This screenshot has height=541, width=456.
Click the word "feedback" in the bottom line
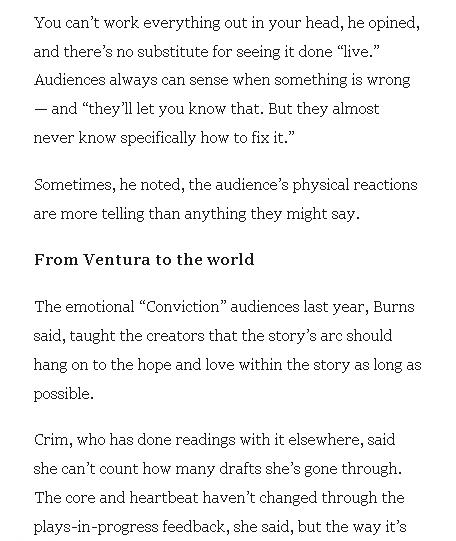pos(194,527)
